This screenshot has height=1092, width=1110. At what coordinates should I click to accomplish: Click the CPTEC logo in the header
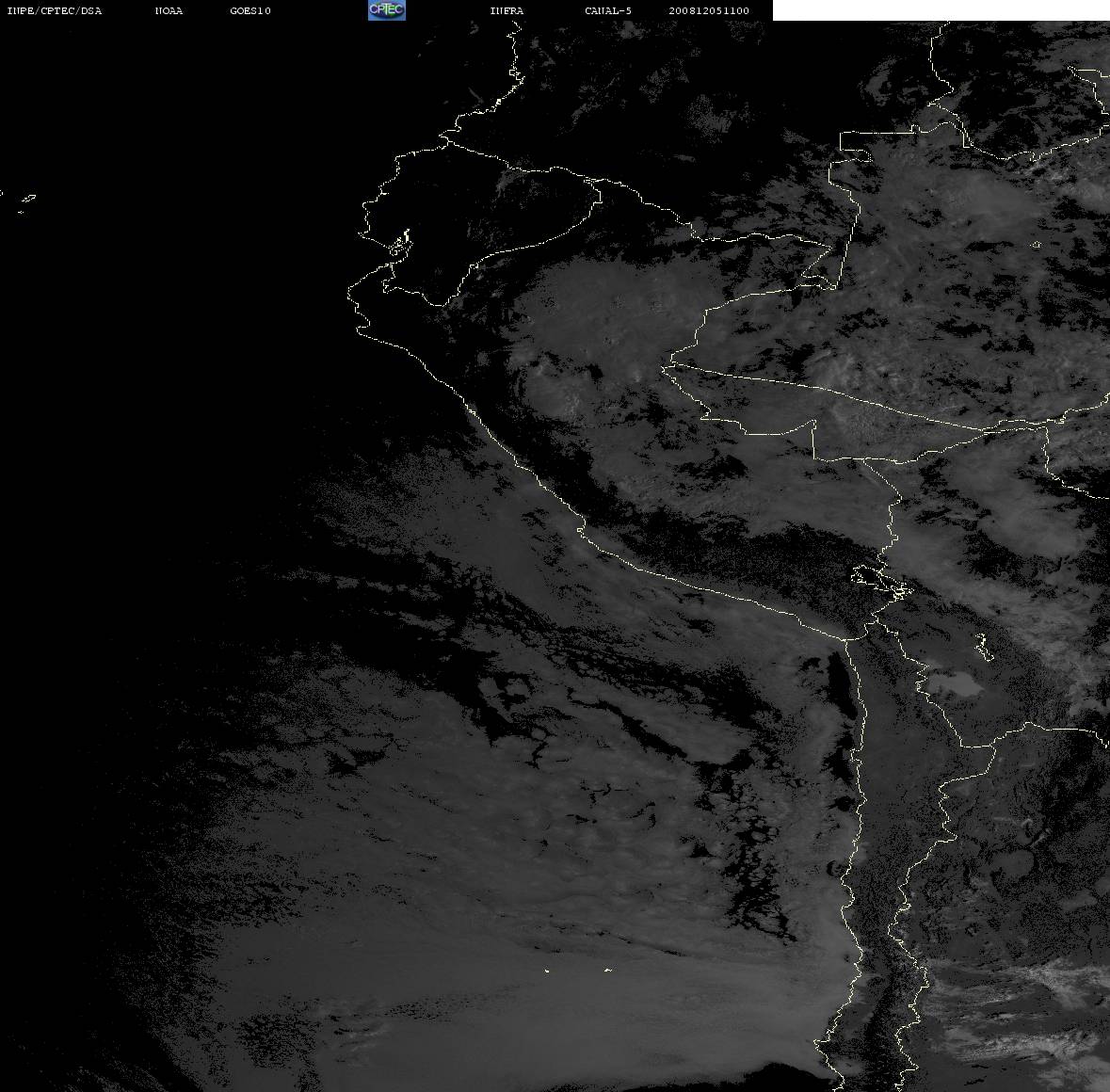coord(387,10)
